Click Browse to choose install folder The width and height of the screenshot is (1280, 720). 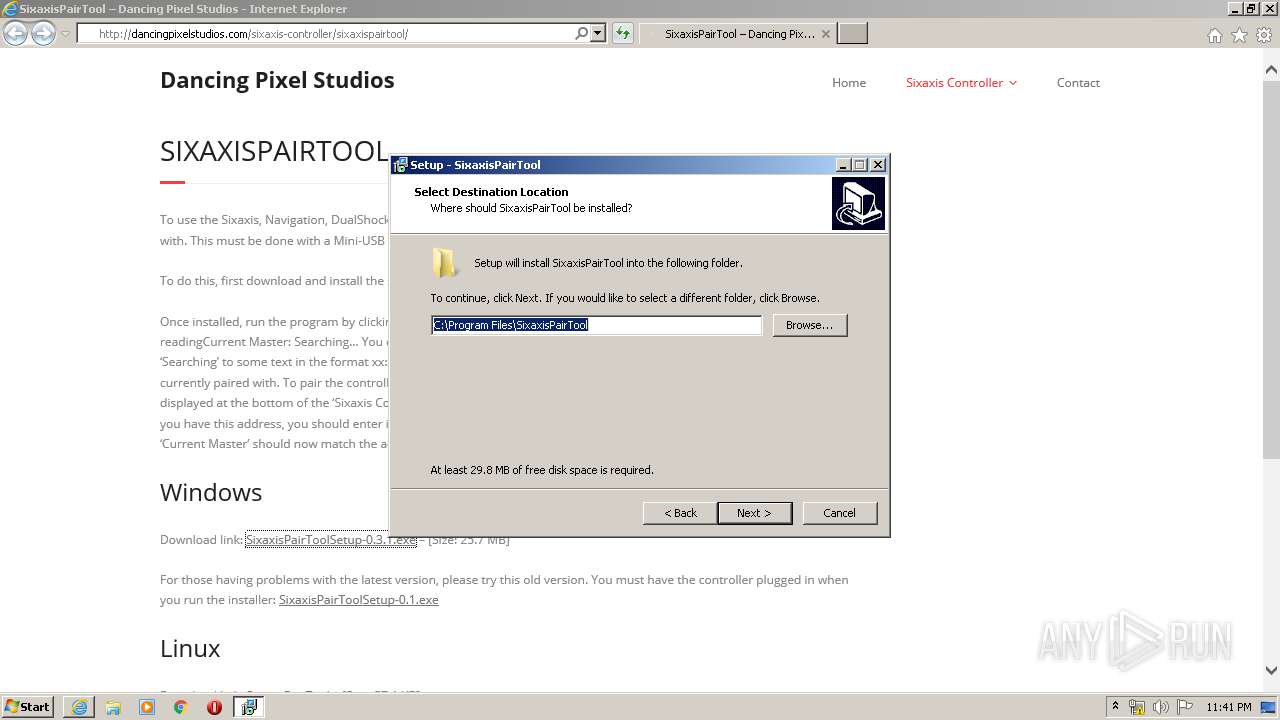pos(810,325)
